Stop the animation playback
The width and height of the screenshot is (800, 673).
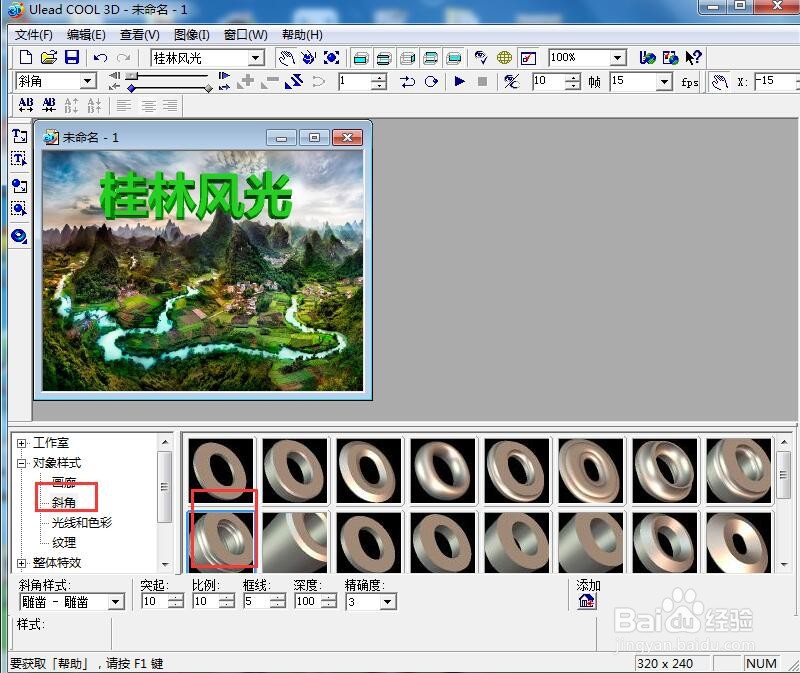(x=483, y=81)
